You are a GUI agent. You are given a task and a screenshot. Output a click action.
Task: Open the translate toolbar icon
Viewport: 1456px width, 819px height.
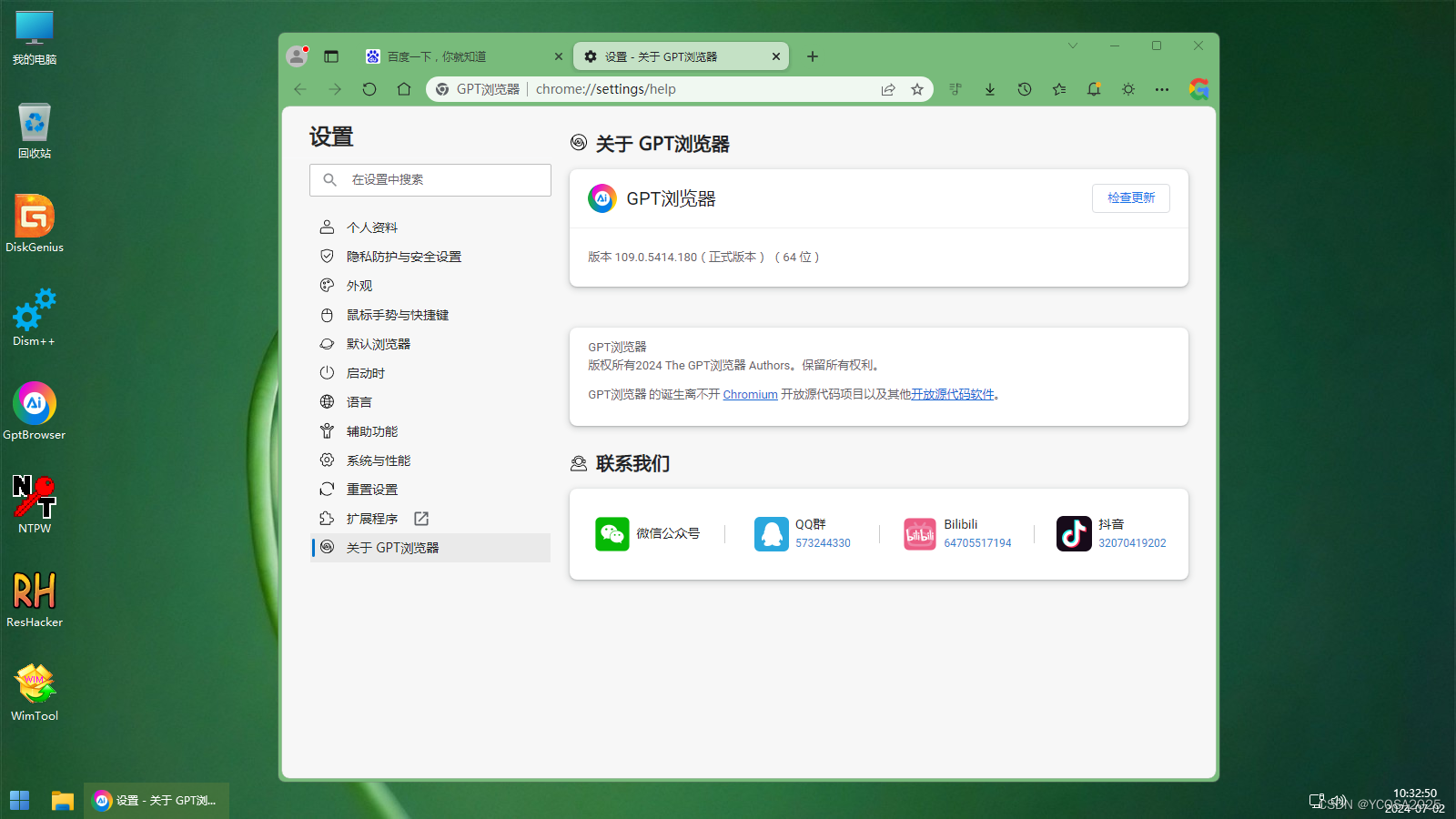click(955, 89)
